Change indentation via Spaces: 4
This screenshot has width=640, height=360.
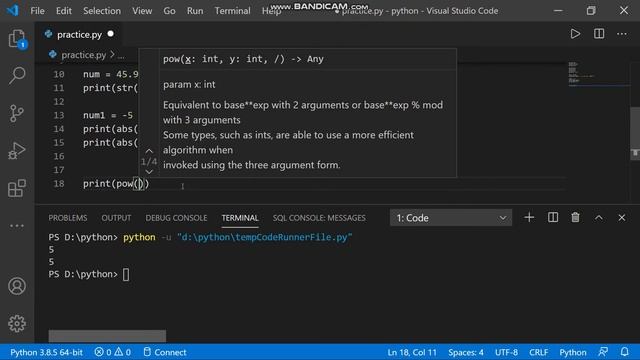coord(466,352)
